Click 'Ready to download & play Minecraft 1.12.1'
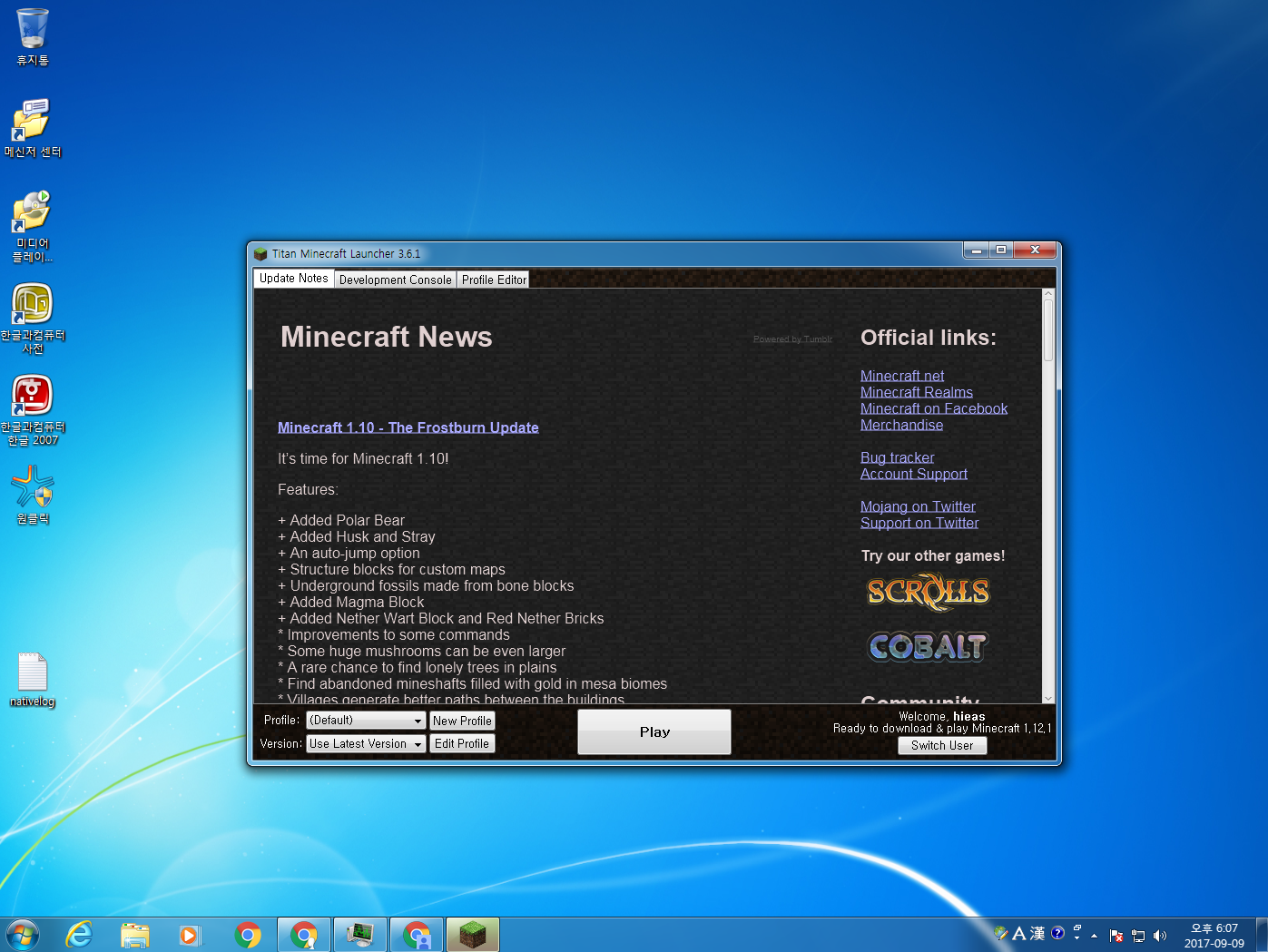Image resolution: width=1268 pixels, height=952 pixels. [x=942, y=728]
